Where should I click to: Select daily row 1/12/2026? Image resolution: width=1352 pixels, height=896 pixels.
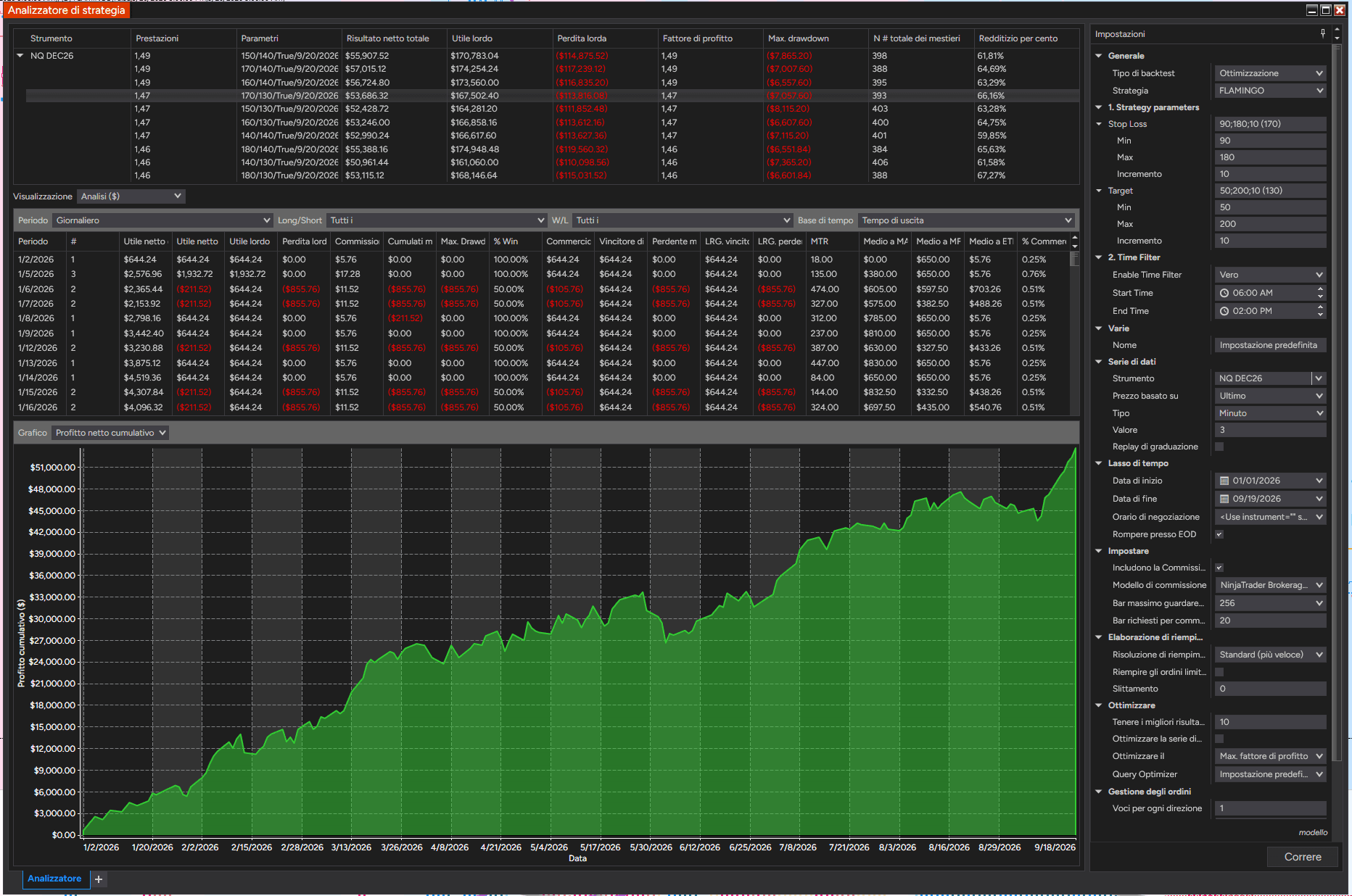(541, 348)
